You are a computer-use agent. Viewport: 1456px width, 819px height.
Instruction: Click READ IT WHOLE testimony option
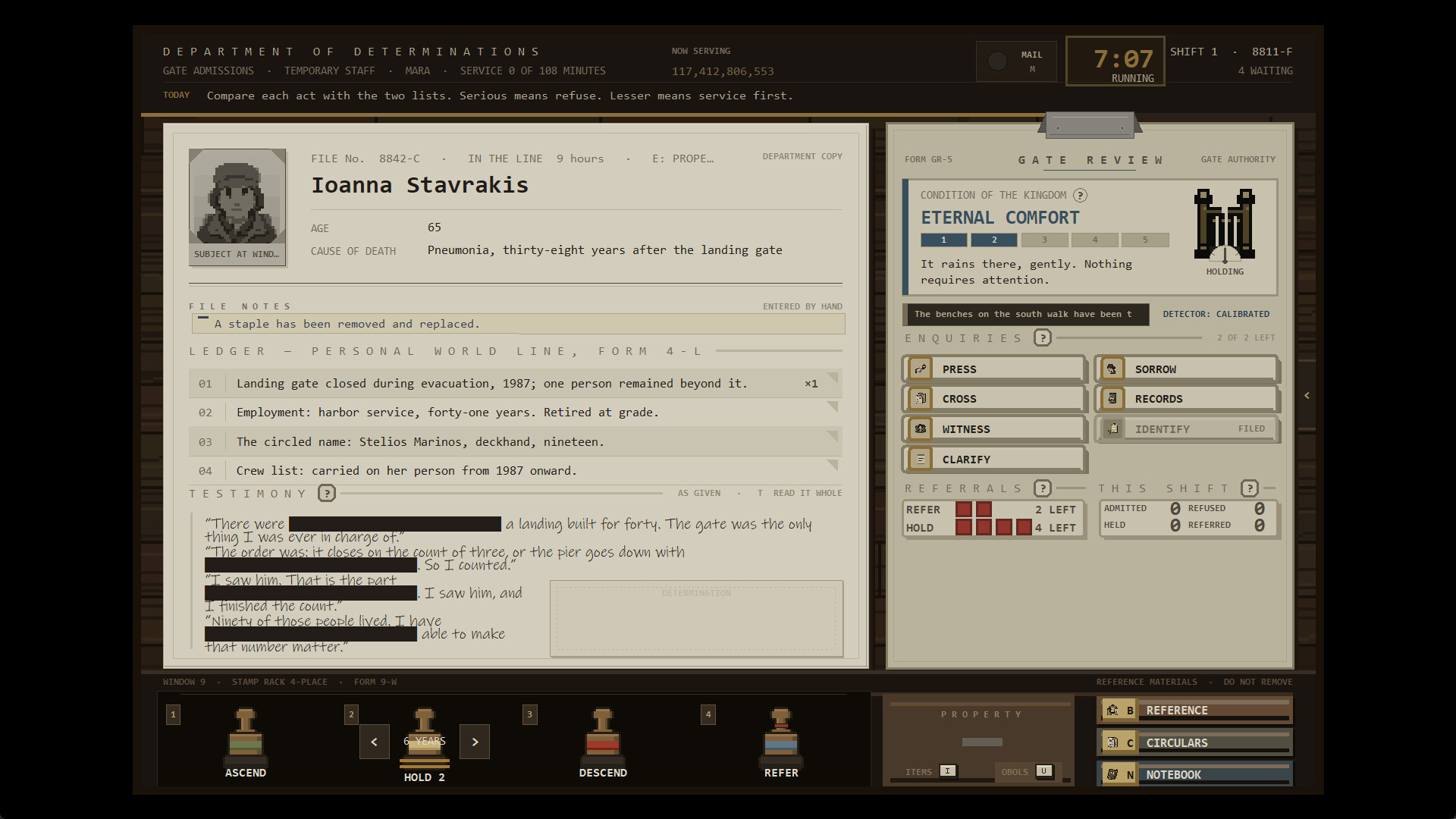click(800, 494)
